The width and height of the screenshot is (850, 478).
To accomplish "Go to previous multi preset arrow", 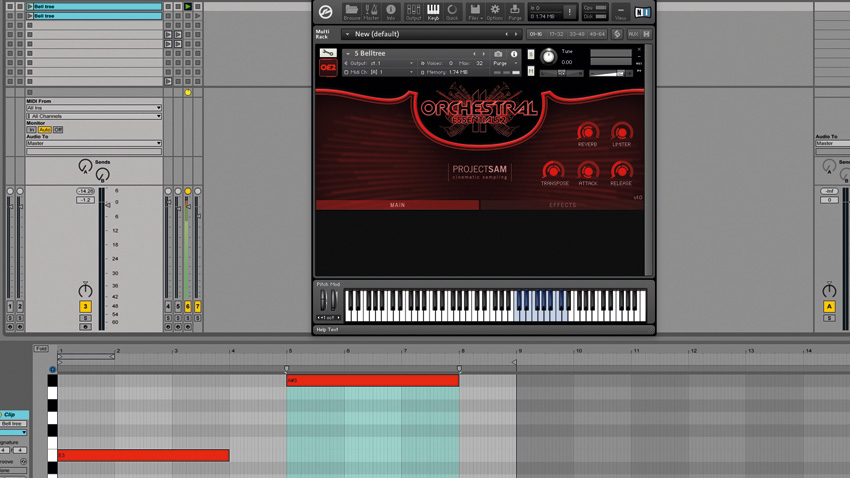I will tap(506, 34).
